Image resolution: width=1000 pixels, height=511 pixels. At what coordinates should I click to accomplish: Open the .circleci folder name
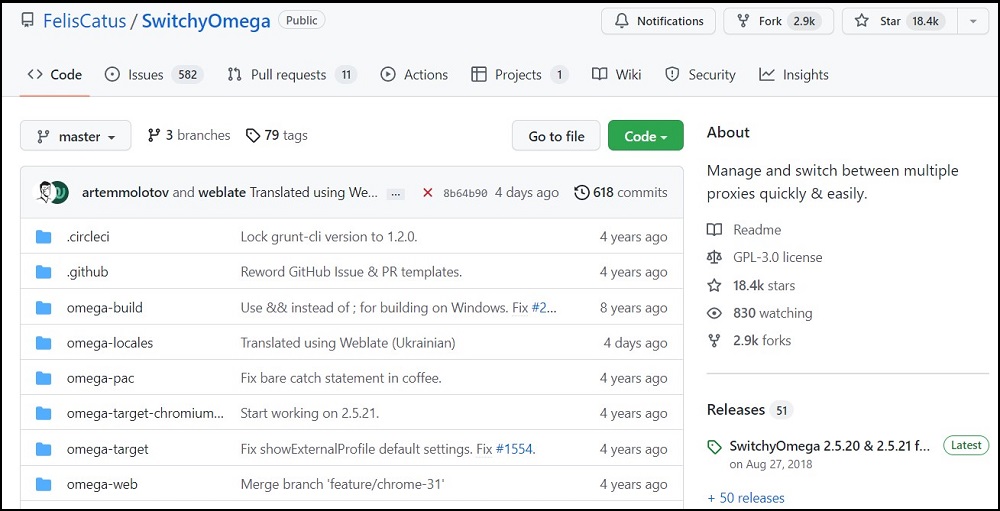[x=88, y=237]
